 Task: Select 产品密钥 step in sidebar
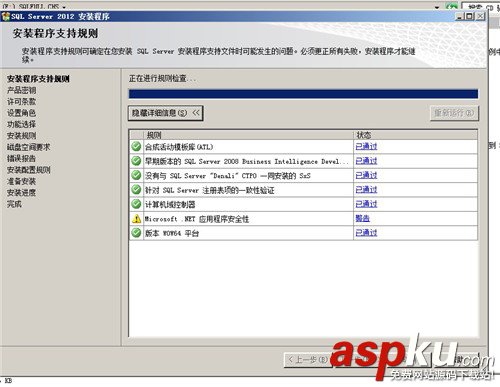point(21,90)
